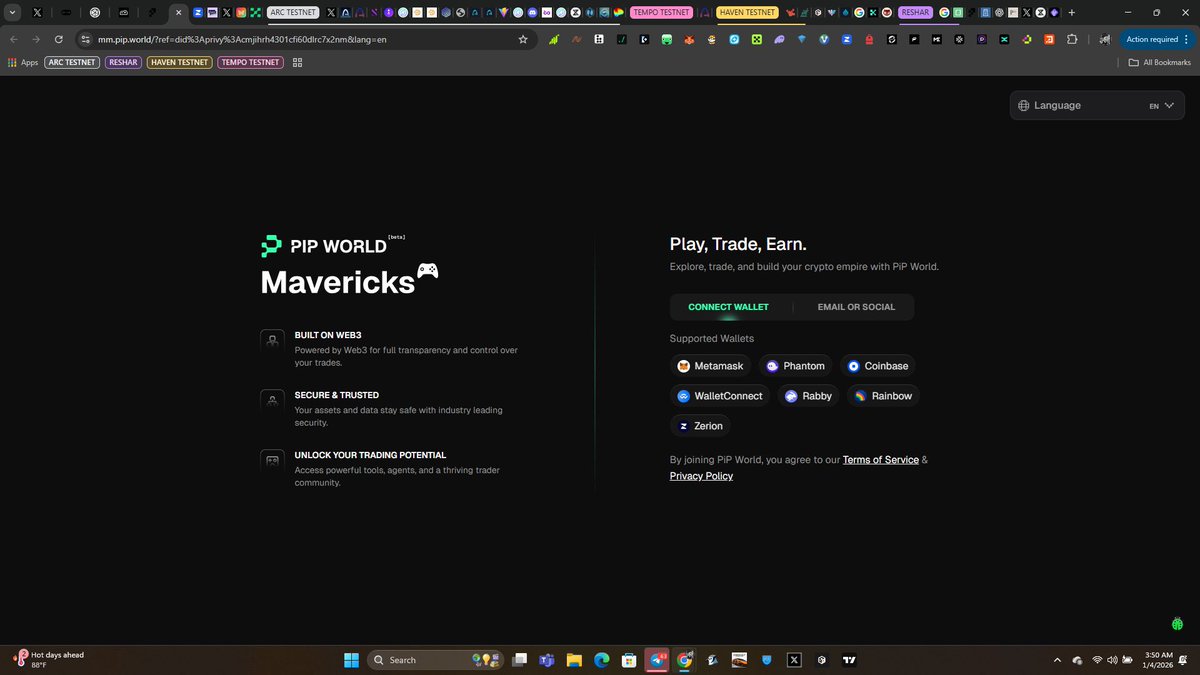Viewport: 1200px width, 675px height.
Task: Open the MetaMask fox browser extension
Action: [x=690, y=39]
